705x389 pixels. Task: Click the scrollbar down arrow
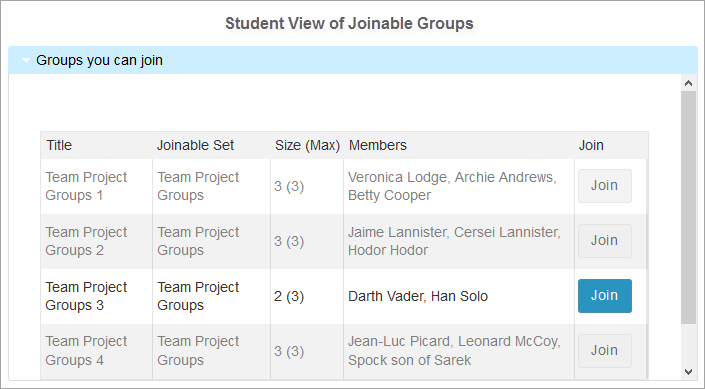(x=688, y=371)
